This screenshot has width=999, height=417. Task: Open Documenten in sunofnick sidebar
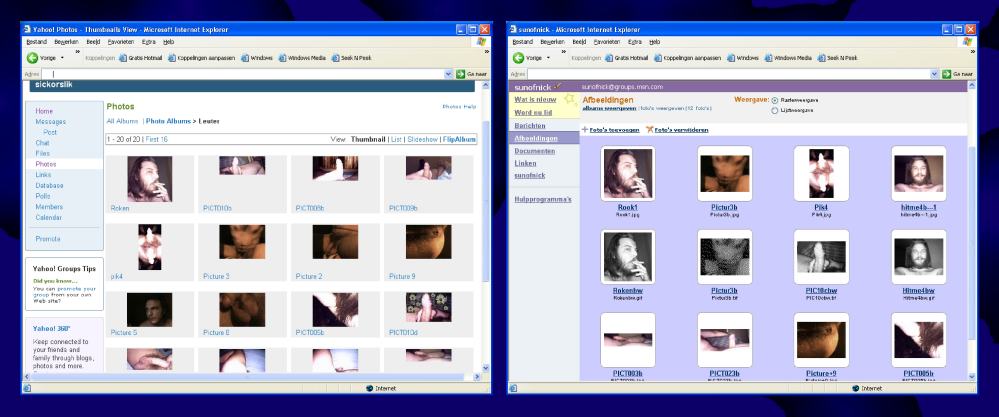pos(535,152)
